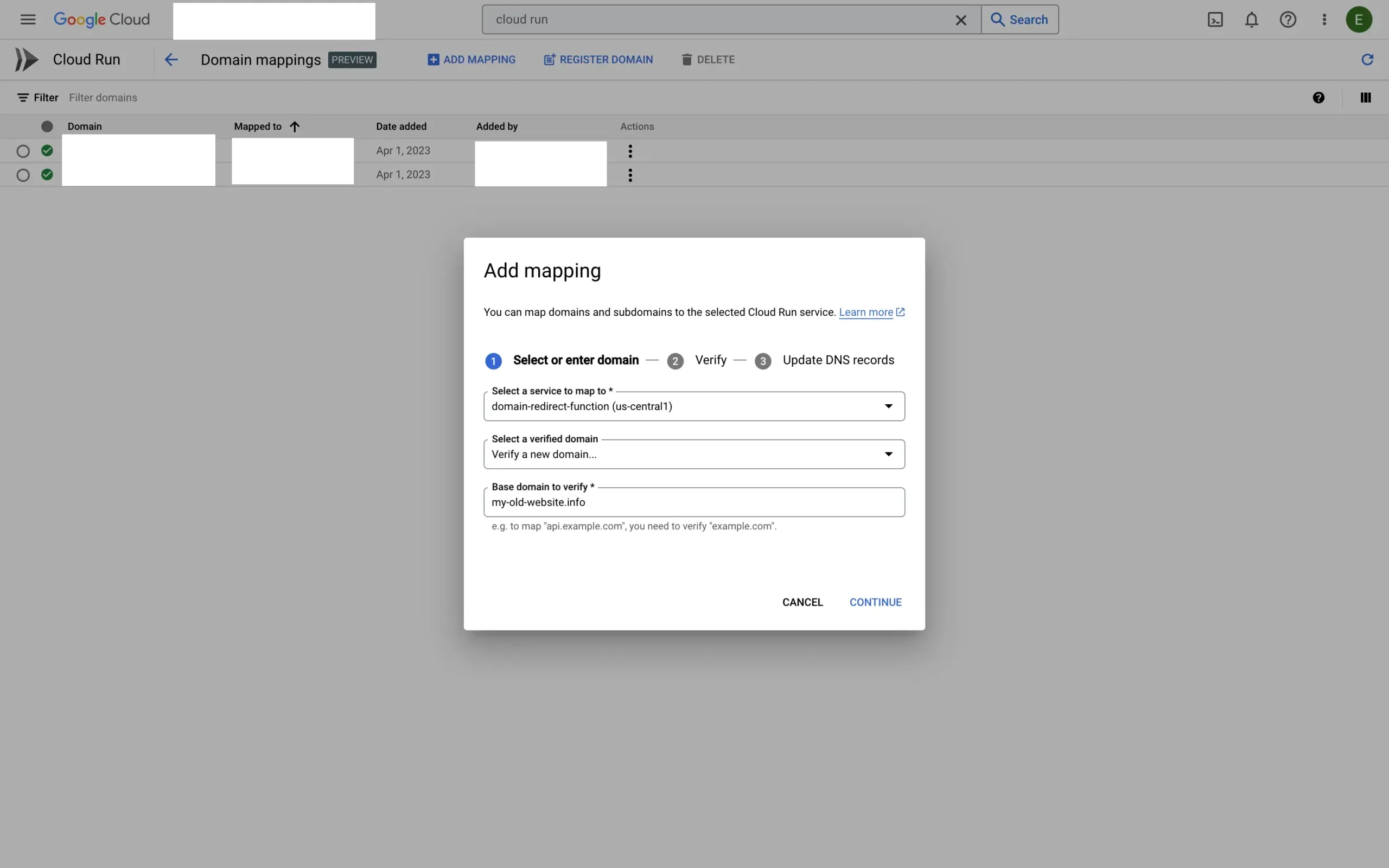Go back using the back arrow
Viewport: 1389px width, 868px height.
(170, 59)
